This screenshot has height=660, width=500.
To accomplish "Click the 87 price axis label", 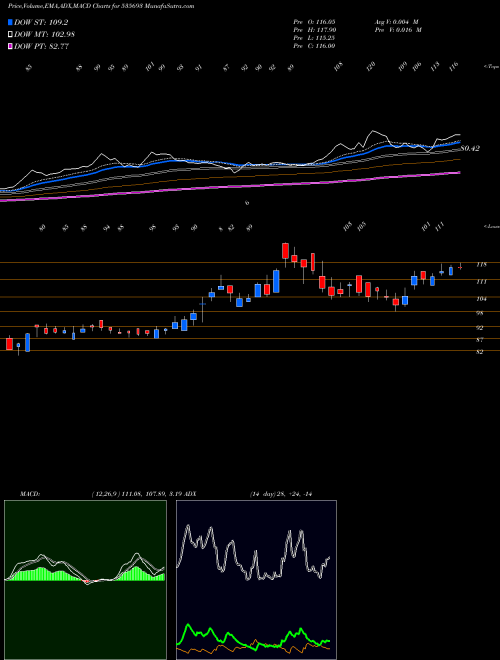I will [480, 340].
